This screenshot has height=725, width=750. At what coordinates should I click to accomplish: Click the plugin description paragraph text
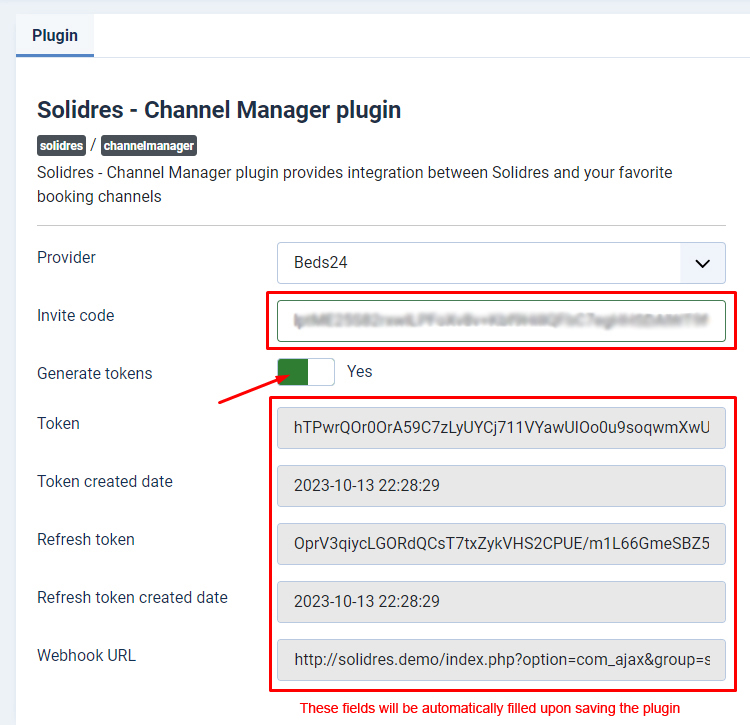[354, 185]
